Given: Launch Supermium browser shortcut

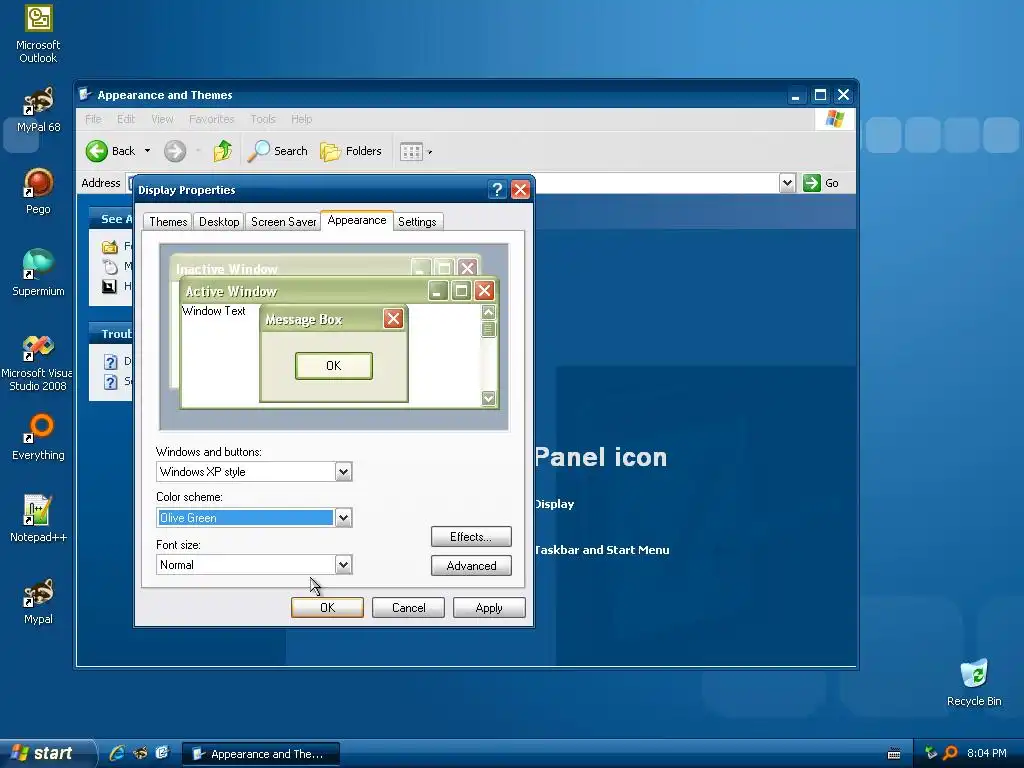Looking at the screenshot, I should click(38, 273).
